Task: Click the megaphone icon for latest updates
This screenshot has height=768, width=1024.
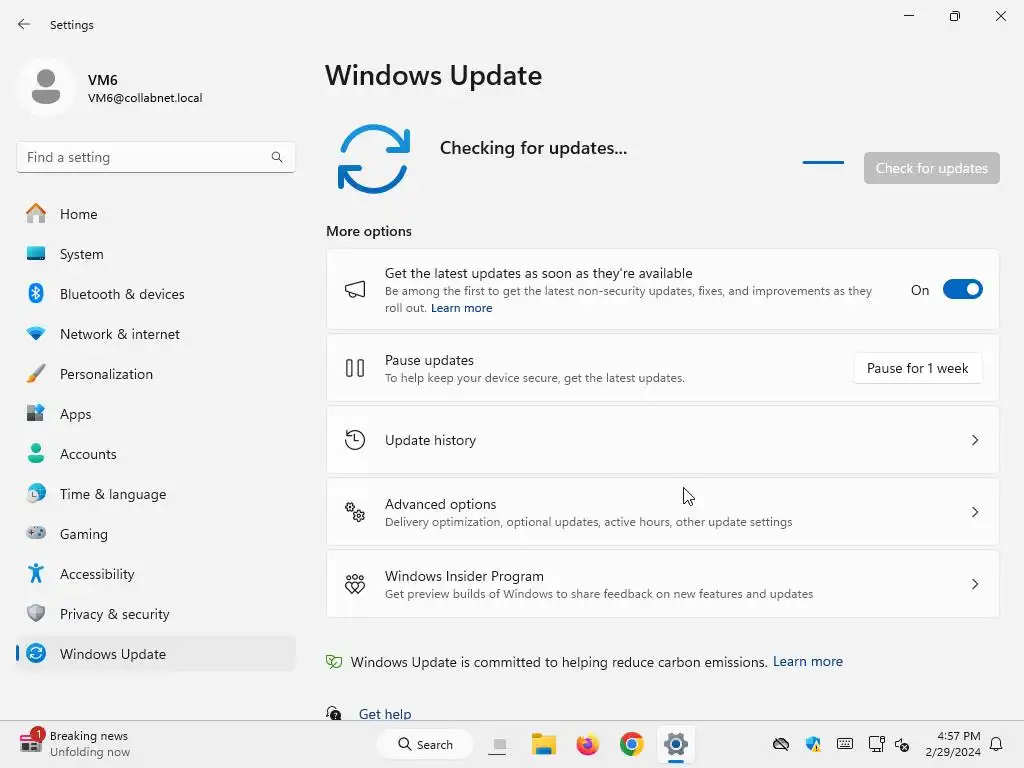Action: click(355, 289)
